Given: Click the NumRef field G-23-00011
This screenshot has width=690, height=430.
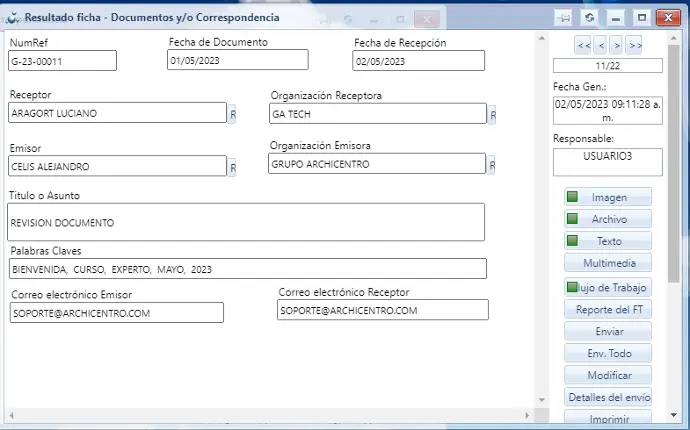Looking at the screenshot, I should coord(62,61).
